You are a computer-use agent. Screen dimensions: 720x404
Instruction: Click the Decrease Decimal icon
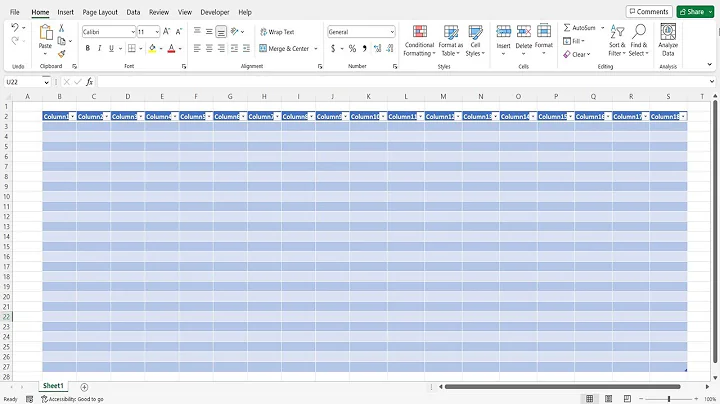(390, 48)
